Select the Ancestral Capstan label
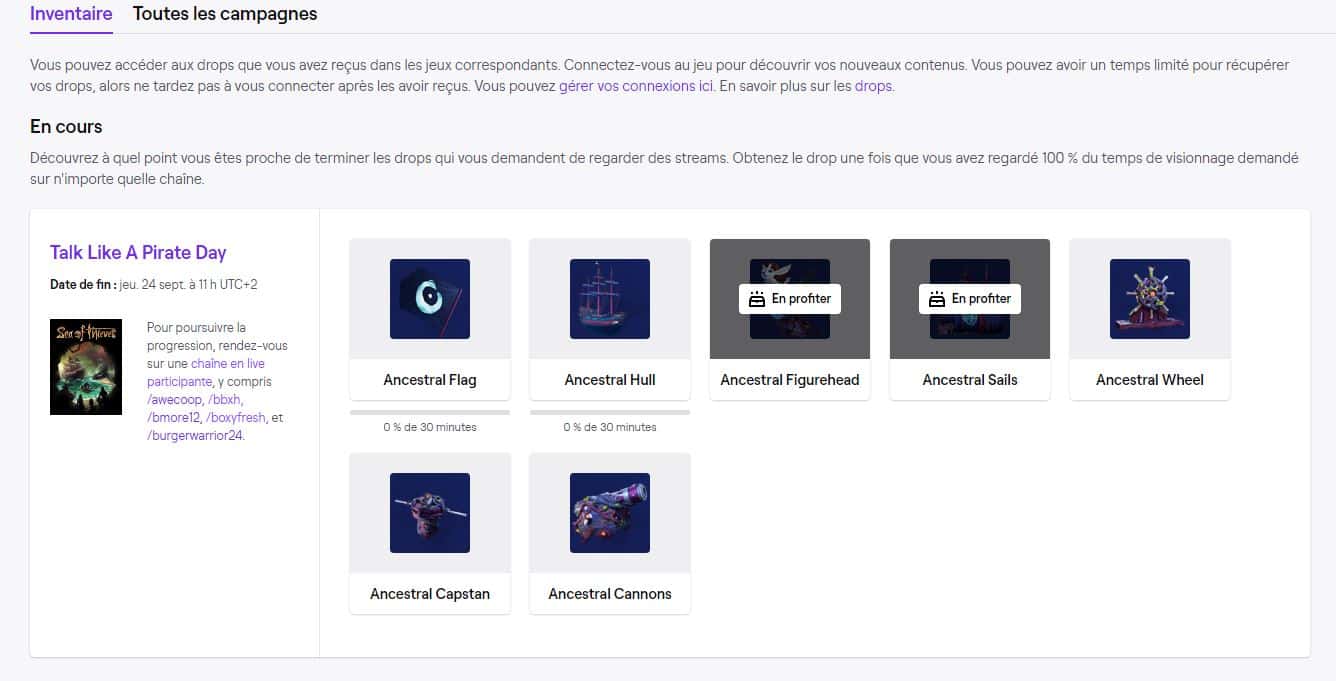The height and width of the screenshot is (681, 1336). [x=430, y=594]
